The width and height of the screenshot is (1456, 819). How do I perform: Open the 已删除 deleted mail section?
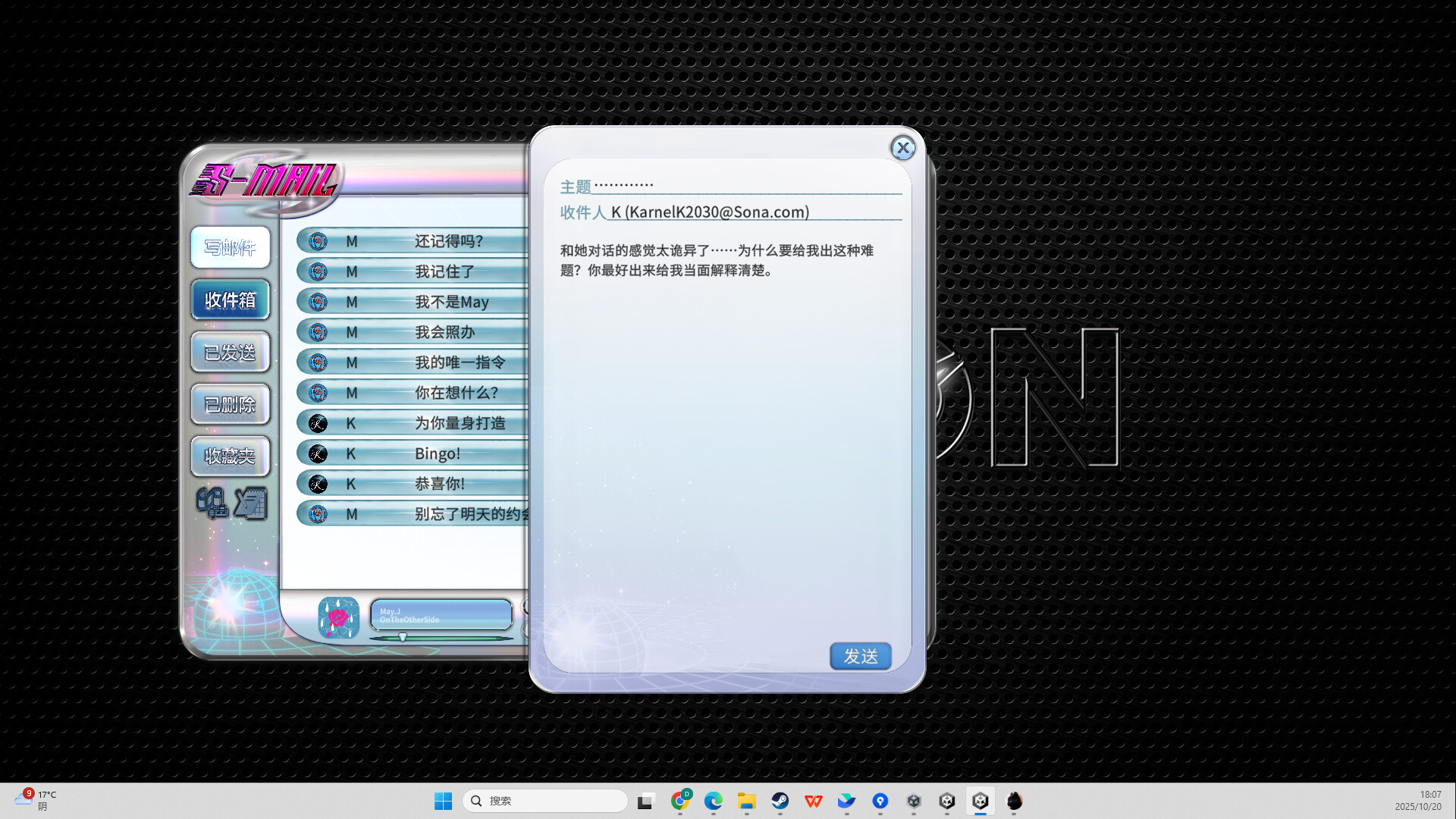tap(230, 404)
